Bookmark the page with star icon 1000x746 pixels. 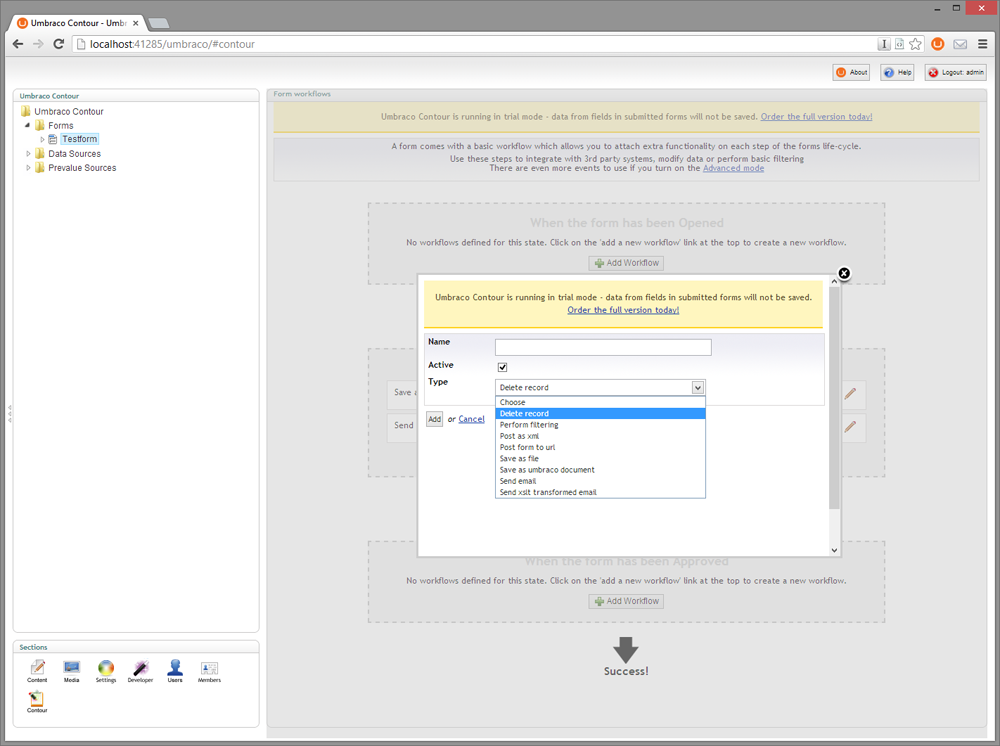(915, 44)
